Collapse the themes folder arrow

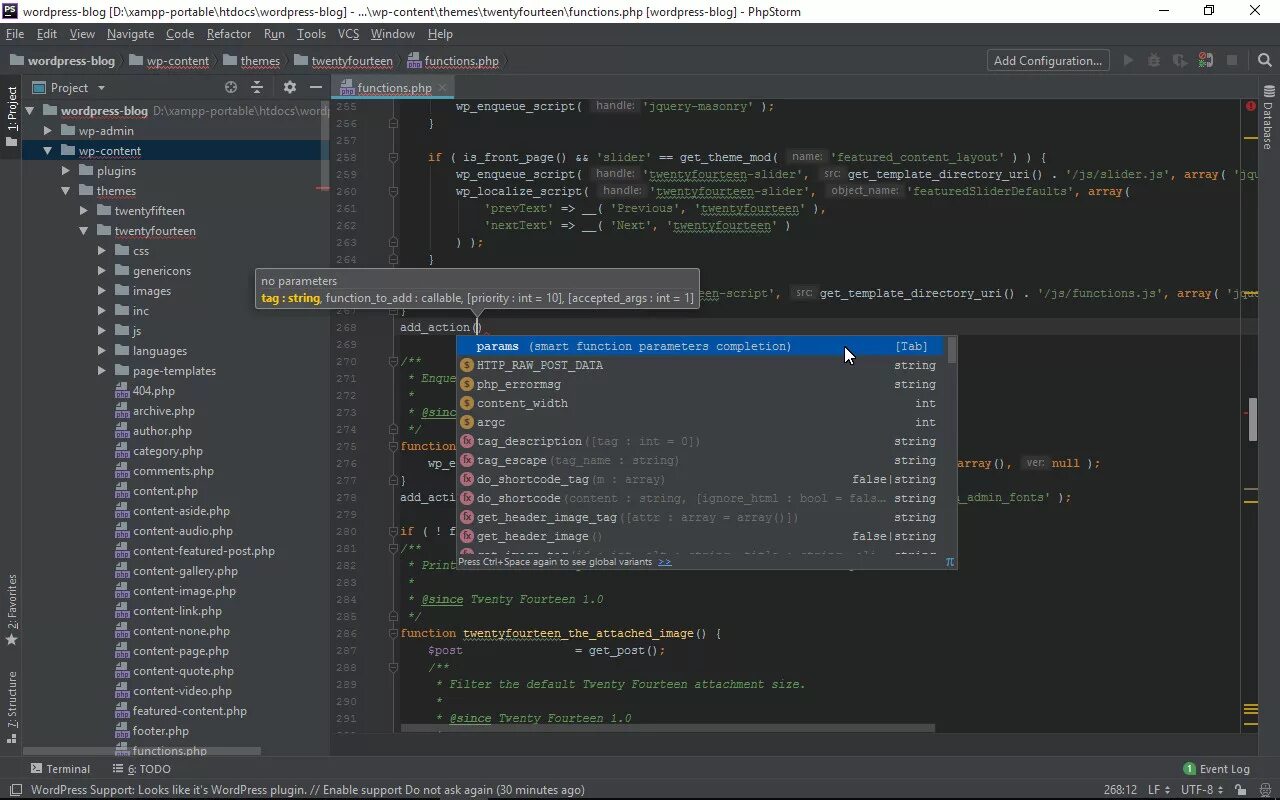tap(65, 191)
